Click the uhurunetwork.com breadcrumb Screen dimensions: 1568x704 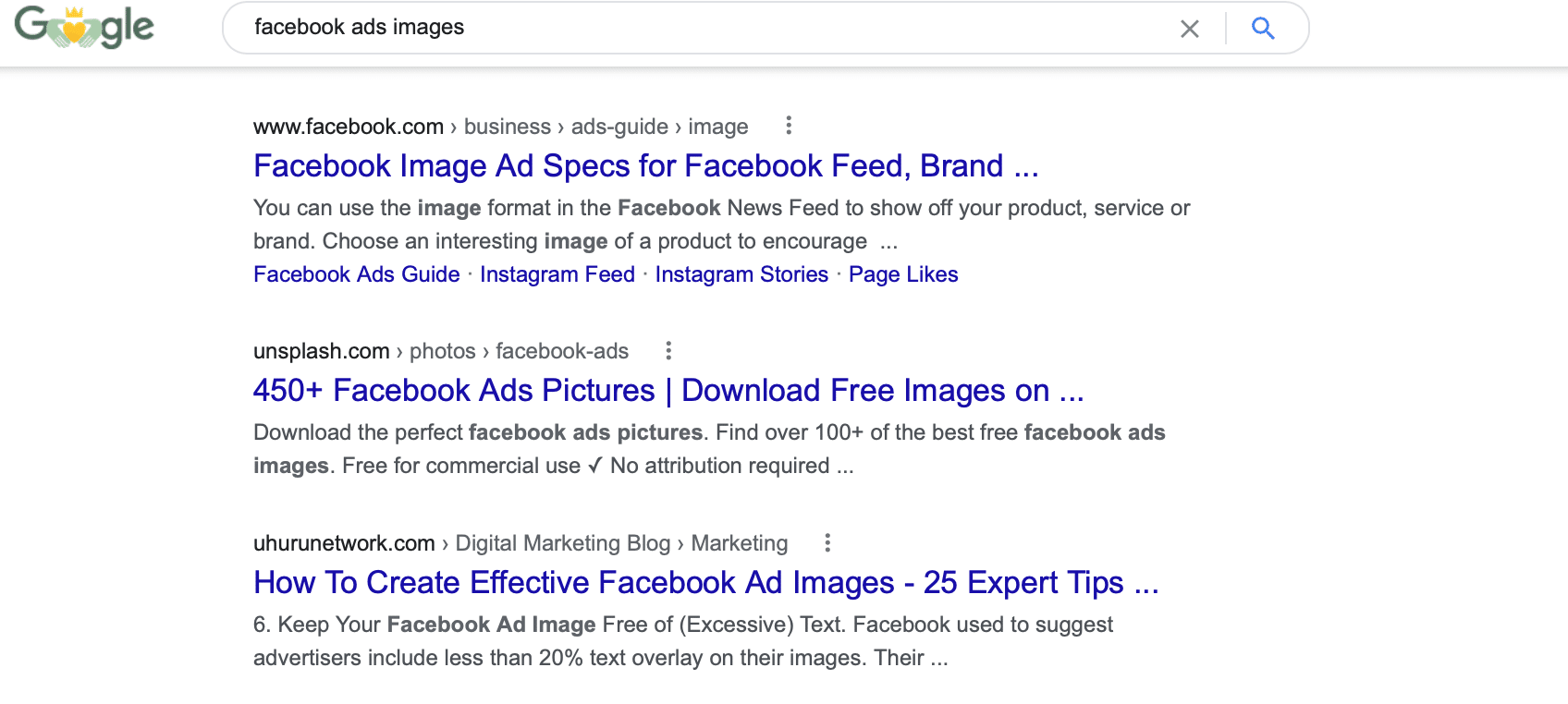click(344, 543)
